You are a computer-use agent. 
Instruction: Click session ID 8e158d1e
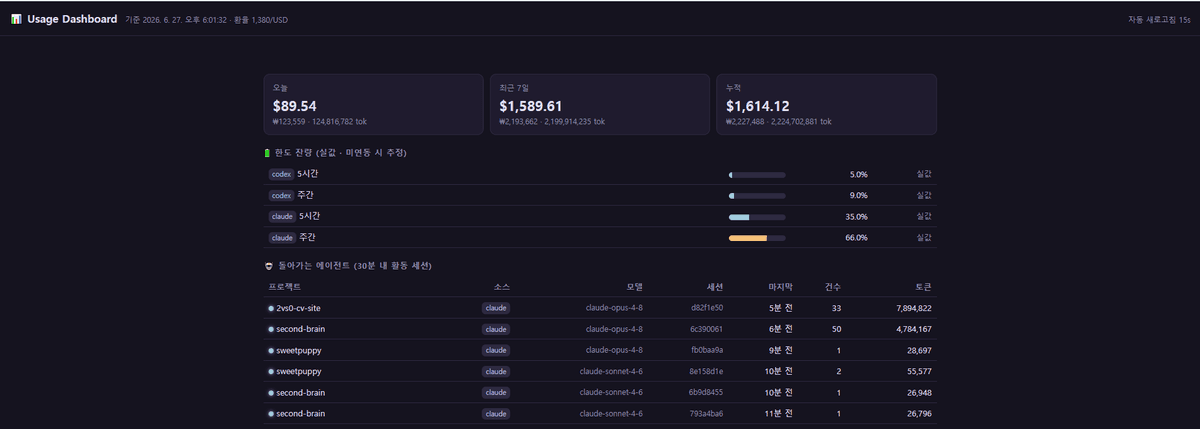pos(706,371)
